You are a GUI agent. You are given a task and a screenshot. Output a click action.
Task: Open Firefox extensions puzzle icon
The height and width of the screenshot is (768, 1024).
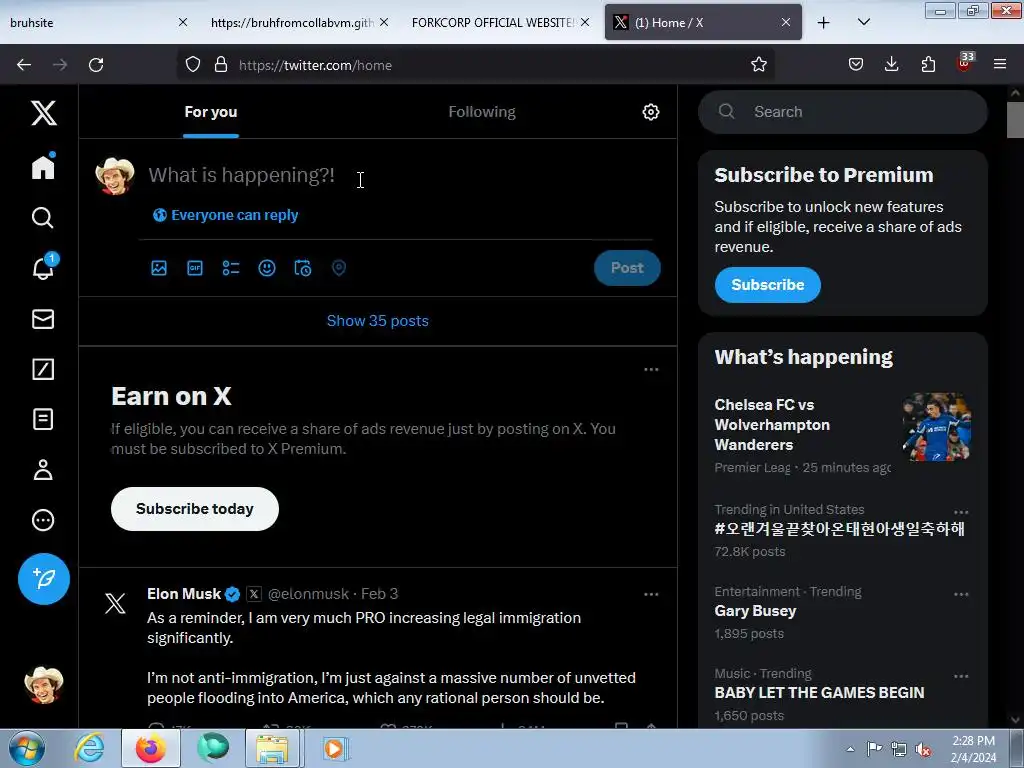928,65
